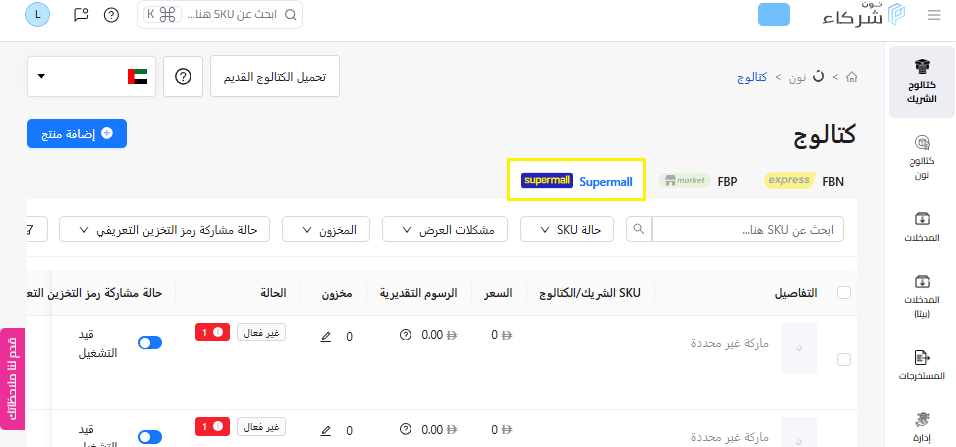Click غير فعال status tag, first row
The height and width of the screenshot is (447, 956).
262,332
